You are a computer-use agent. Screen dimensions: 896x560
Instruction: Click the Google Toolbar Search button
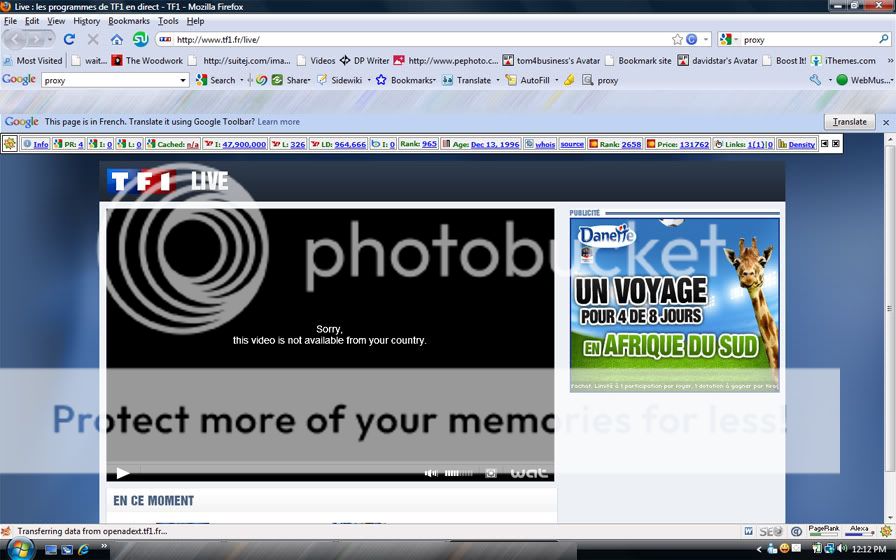[x=216, y=81]
